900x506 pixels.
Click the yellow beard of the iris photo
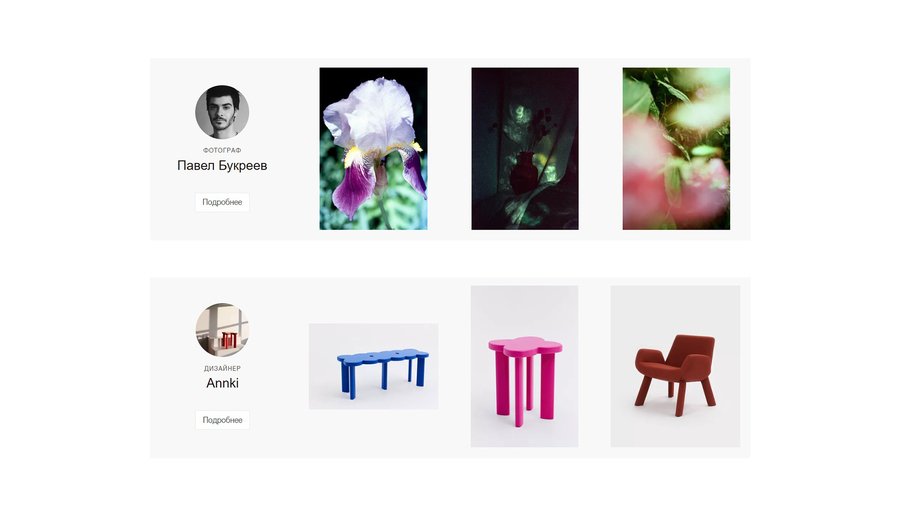[356, 156]
